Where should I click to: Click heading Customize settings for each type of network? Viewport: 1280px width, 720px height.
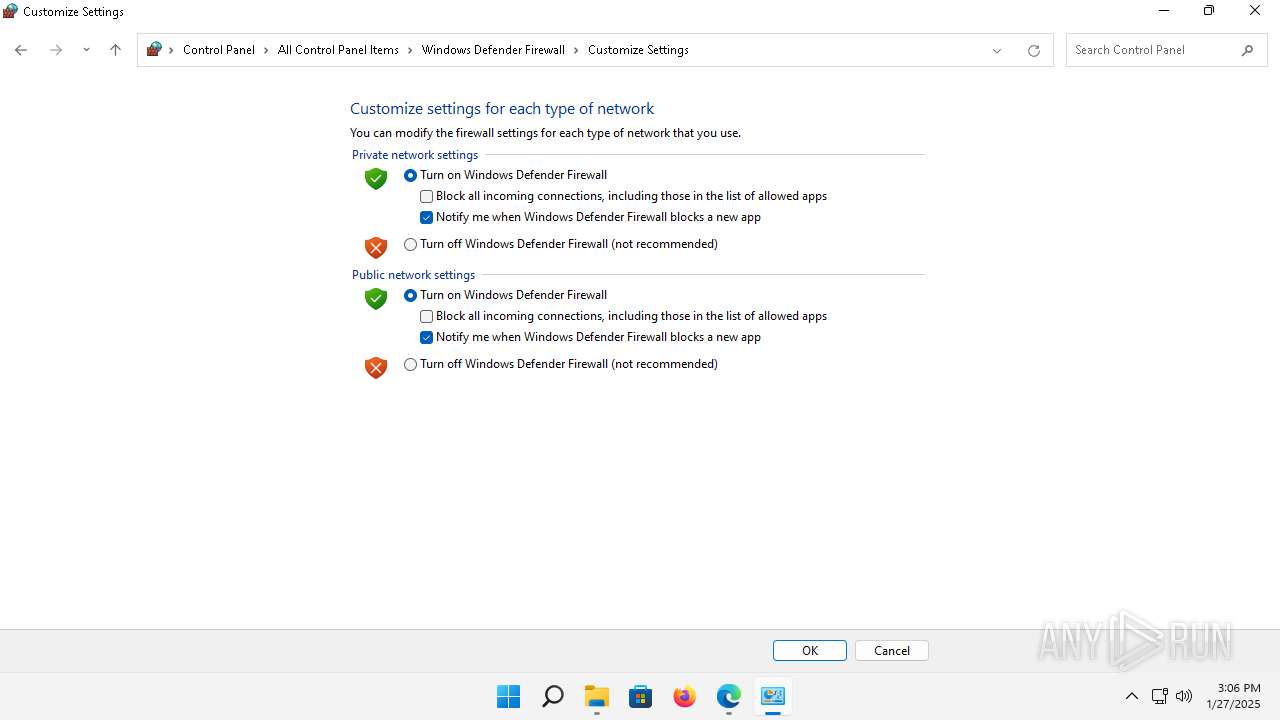(502, 109)
